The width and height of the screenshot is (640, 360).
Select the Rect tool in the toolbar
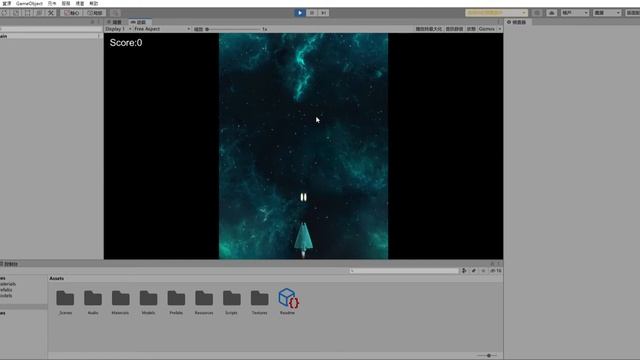tap(28, 13)
